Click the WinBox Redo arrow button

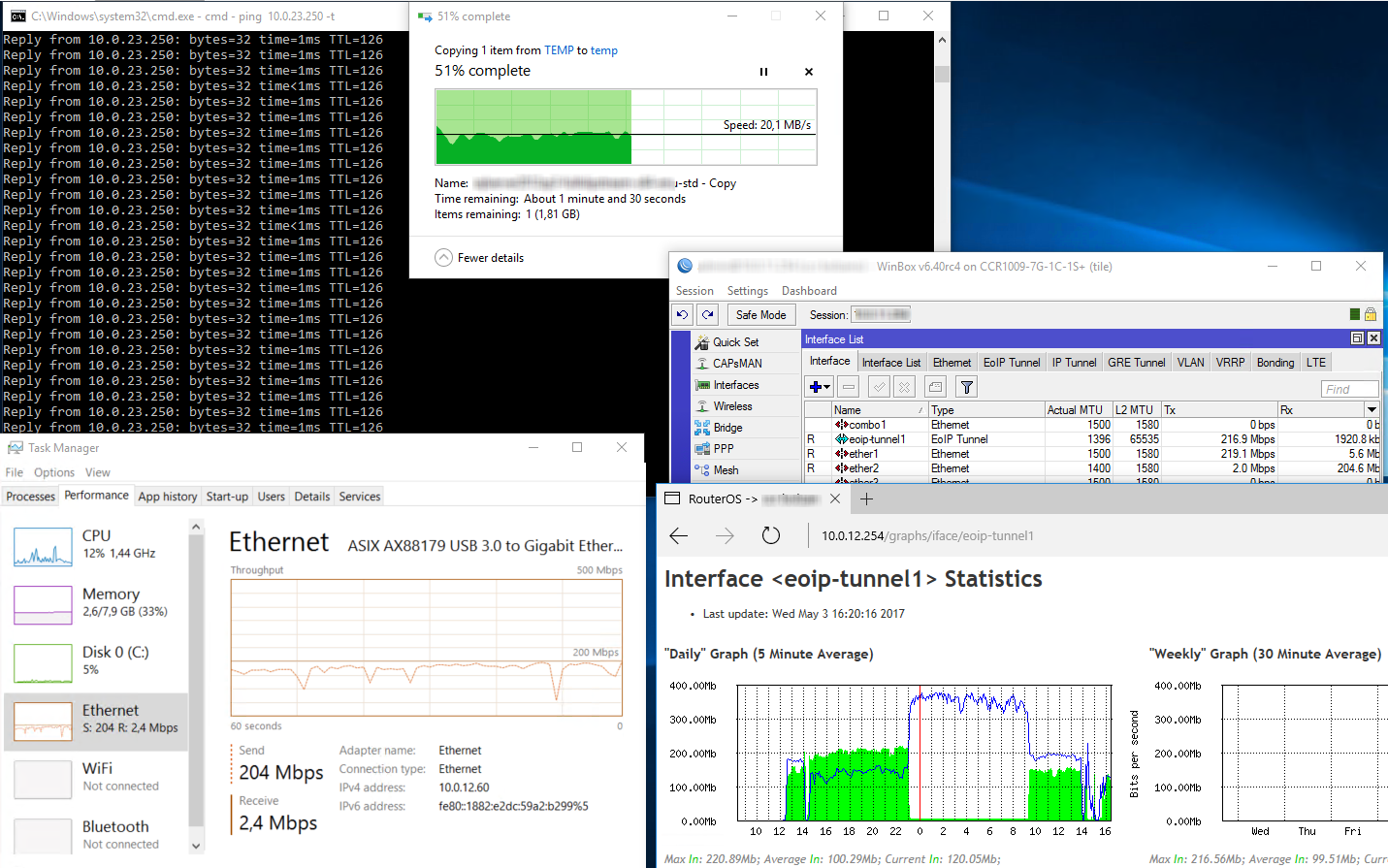(x=708, y=314)
